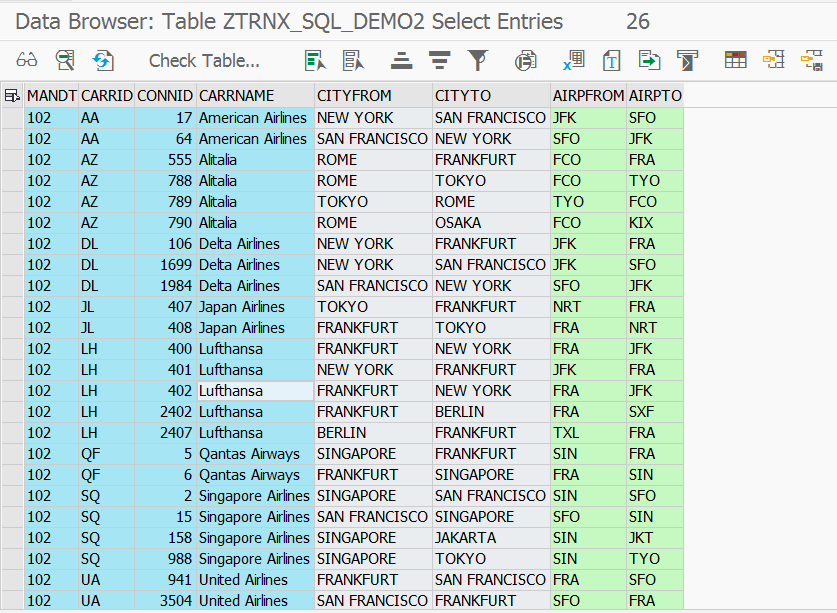Click the Select All rows icon
Screen dimensions: 837x613
pyautogui.click(x=315, y=60)
